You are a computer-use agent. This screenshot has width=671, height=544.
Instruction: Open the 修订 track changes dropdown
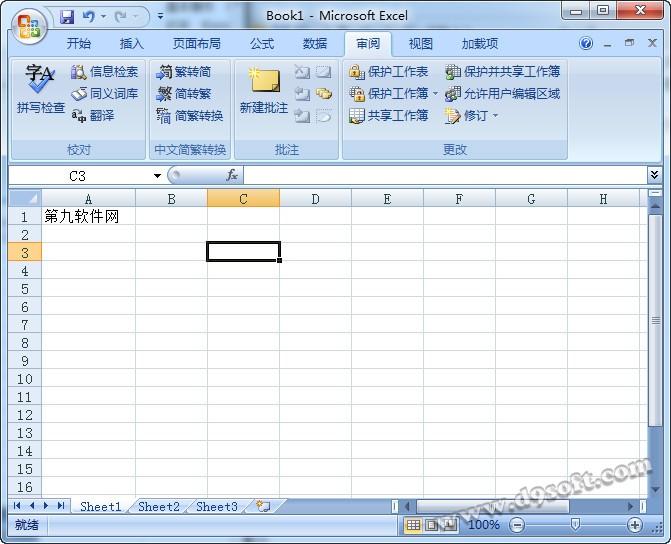495,116
